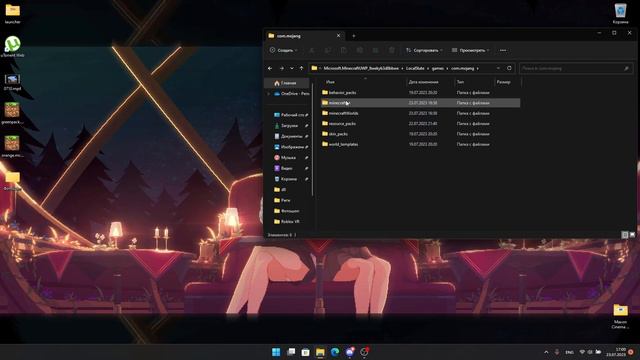Viewport: 640px width, 360px height.
Task: Click the search field in Explorer
Action: coord(576,68)
